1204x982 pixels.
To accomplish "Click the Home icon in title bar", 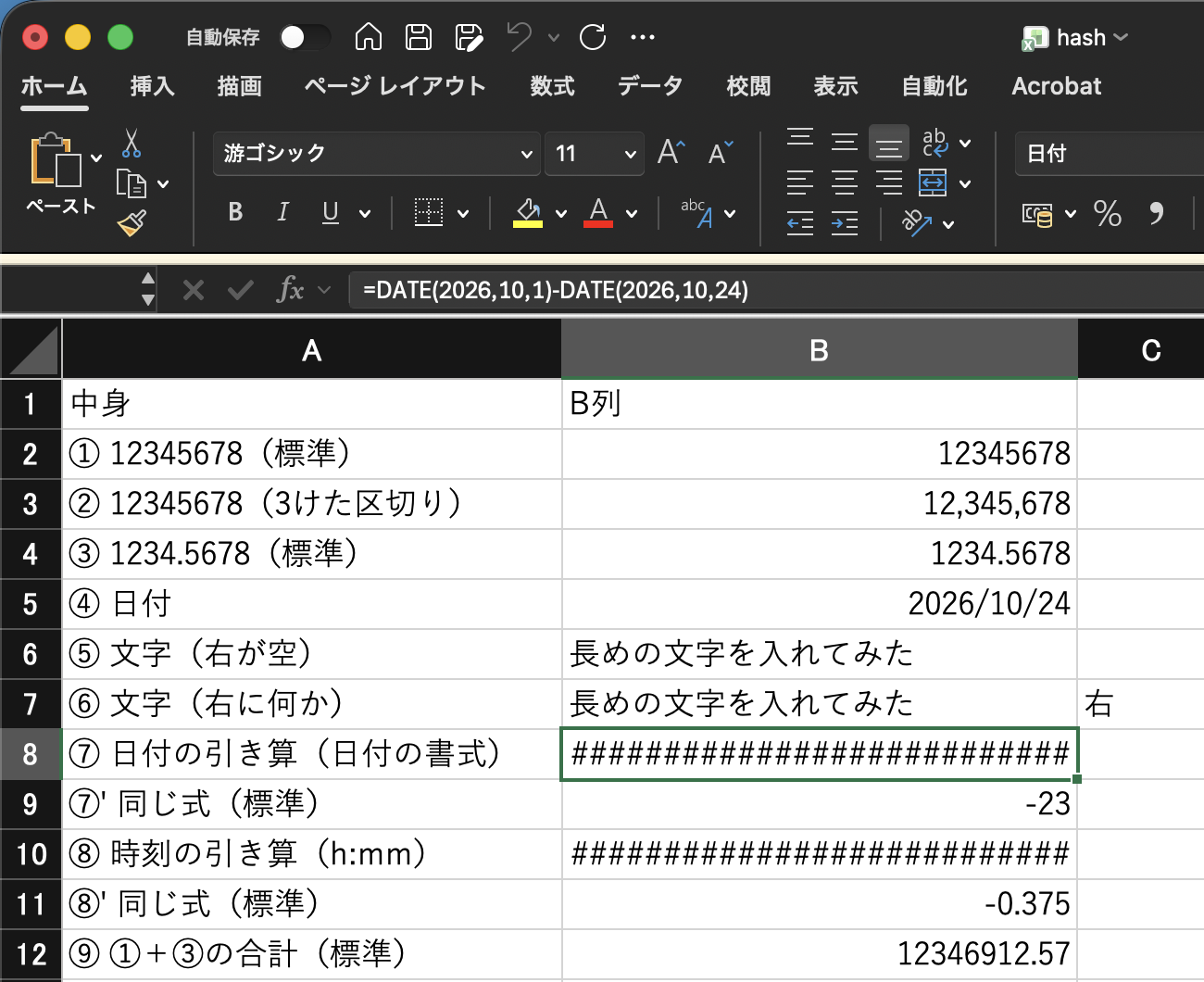I will point(369,37).
